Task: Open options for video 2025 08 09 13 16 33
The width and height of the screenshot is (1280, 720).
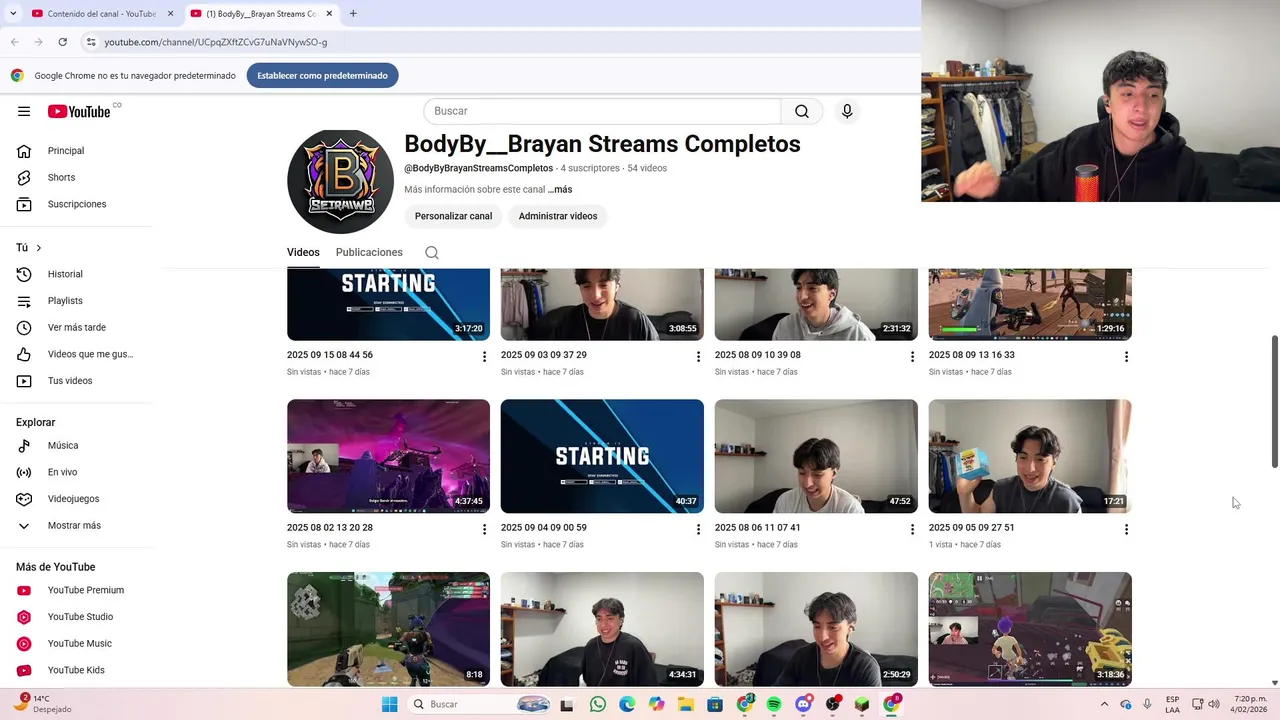Action: 1126,357
